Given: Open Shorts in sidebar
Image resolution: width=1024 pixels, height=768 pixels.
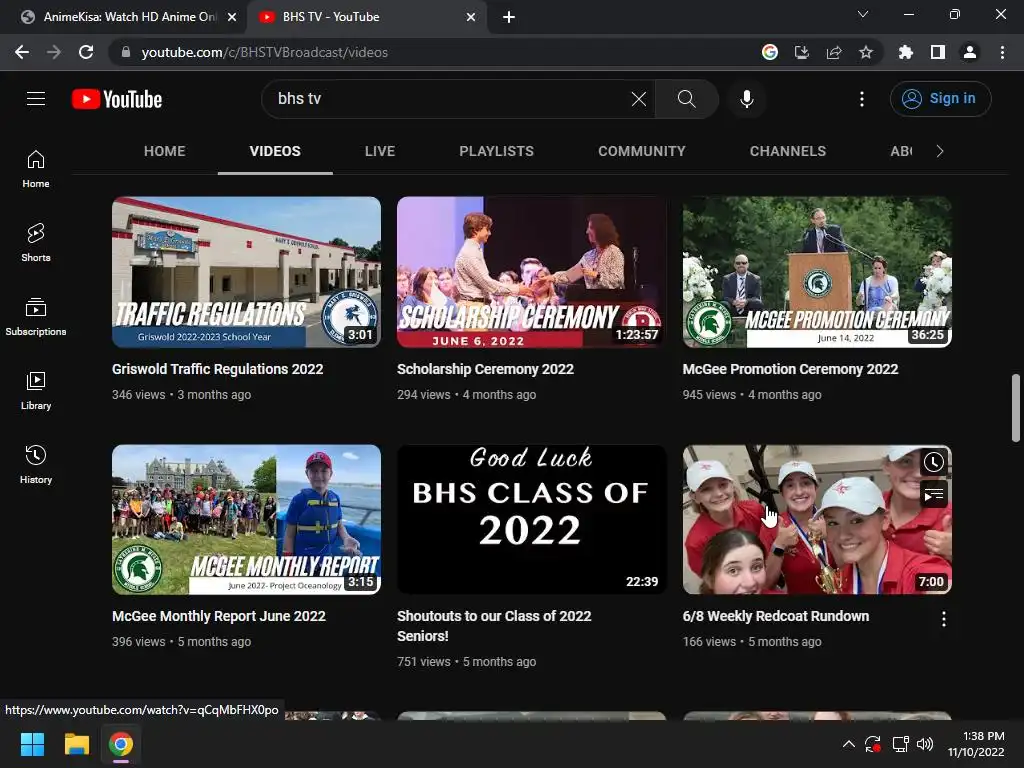Looking at the screenshot, I should (x=36, y=242).
